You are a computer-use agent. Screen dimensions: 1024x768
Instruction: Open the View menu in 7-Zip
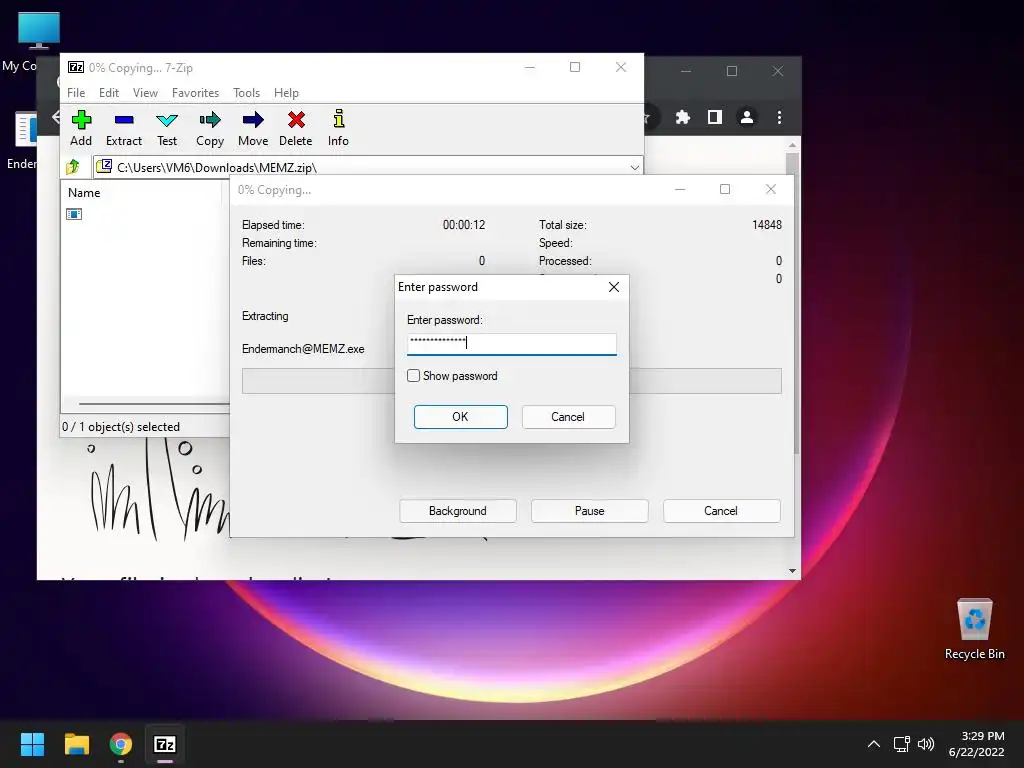coord(145,93)
